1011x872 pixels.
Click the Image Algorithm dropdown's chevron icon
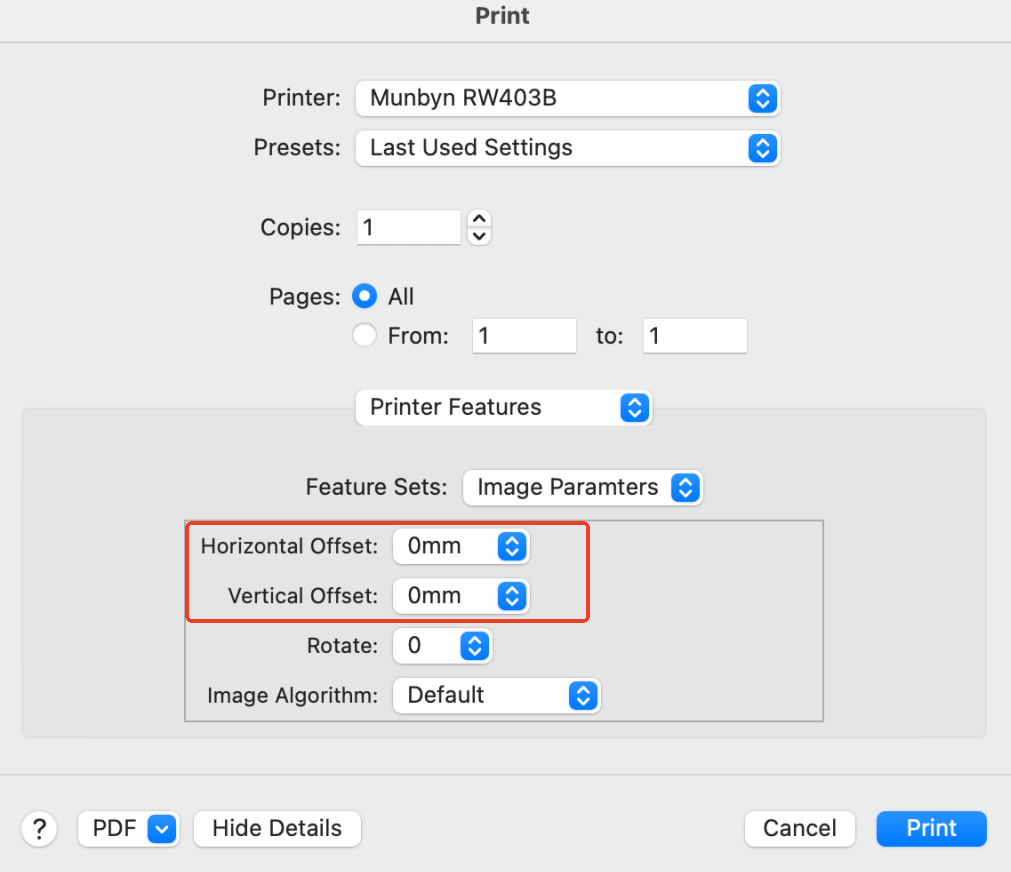point(582,695)
